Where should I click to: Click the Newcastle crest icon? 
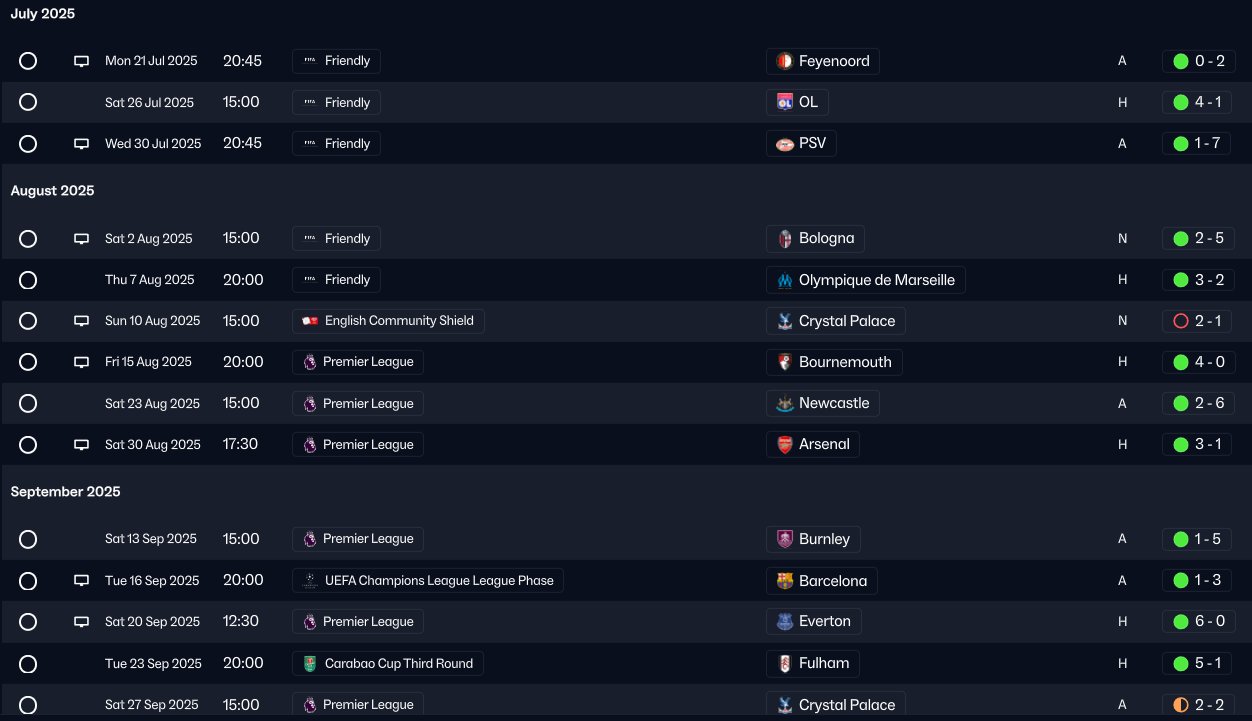point(785,403)
